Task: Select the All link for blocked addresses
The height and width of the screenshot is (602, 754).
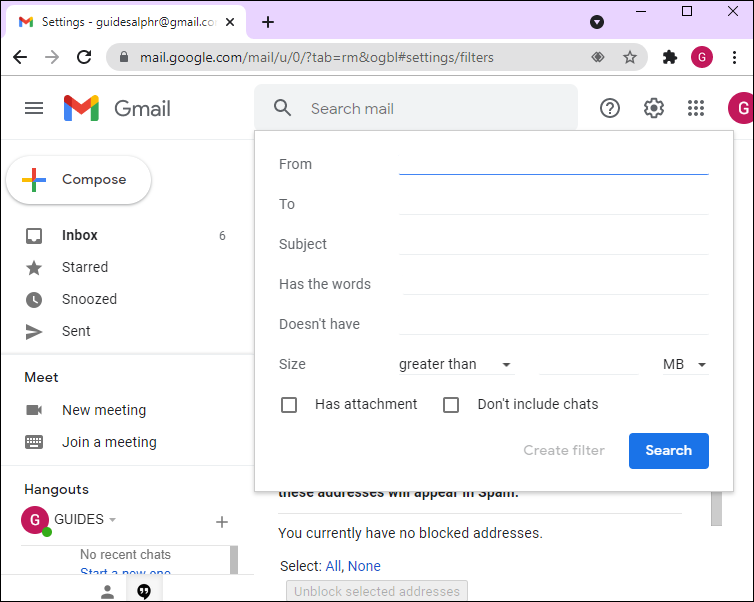Action: (x=333, y=566)
